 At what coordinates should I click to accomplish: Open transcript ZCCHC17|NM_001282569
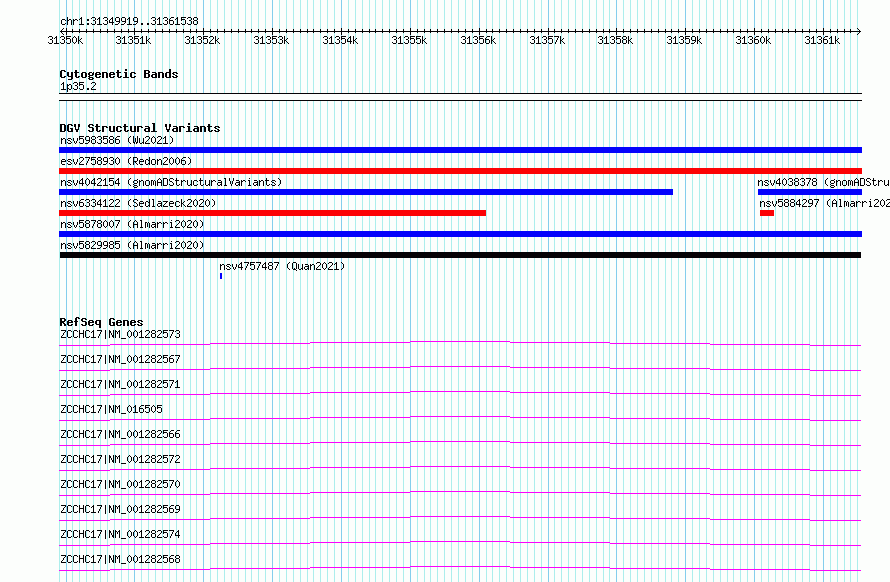(x=120, y=509)
